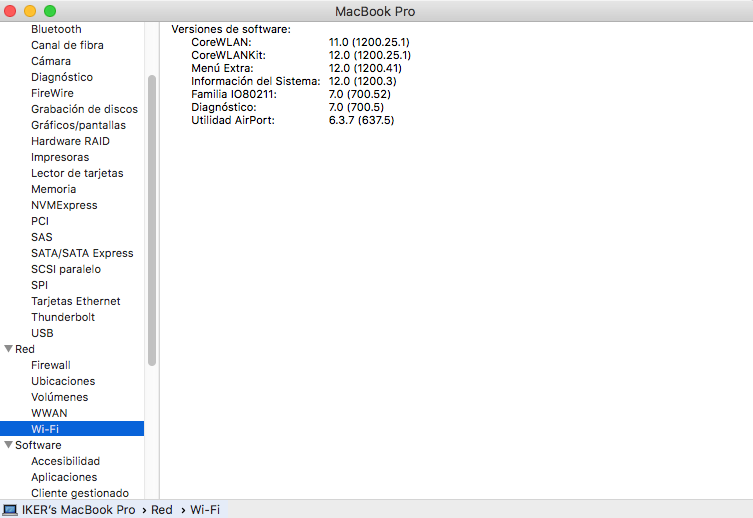This screenshot has width=753, height=518.
Task: Click the Versiones de software heading
Action: click(231, 29)
